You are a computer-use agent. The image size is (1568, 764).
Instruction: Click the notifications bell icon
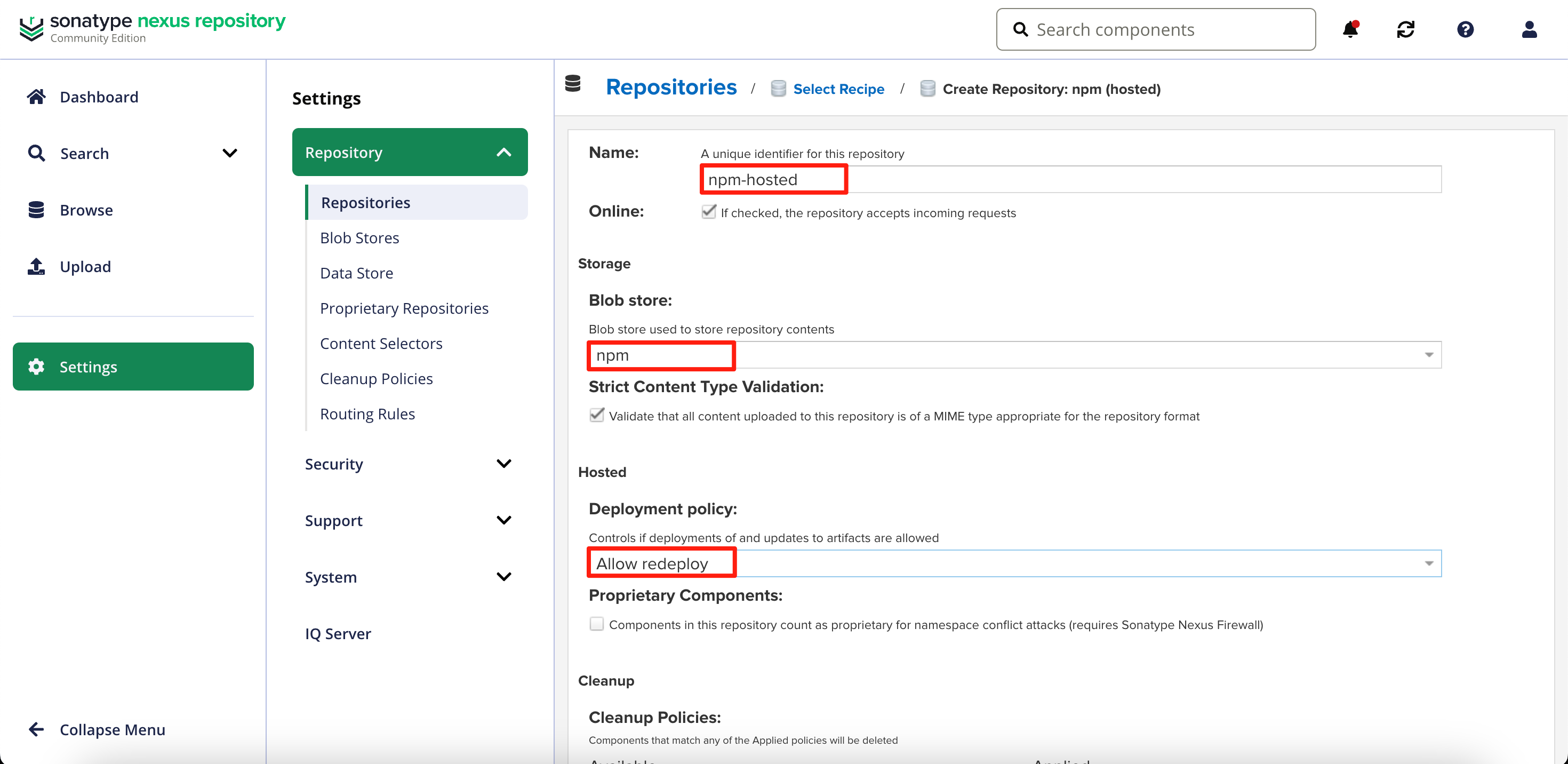pyautogui.click(x=1350, y=29)
